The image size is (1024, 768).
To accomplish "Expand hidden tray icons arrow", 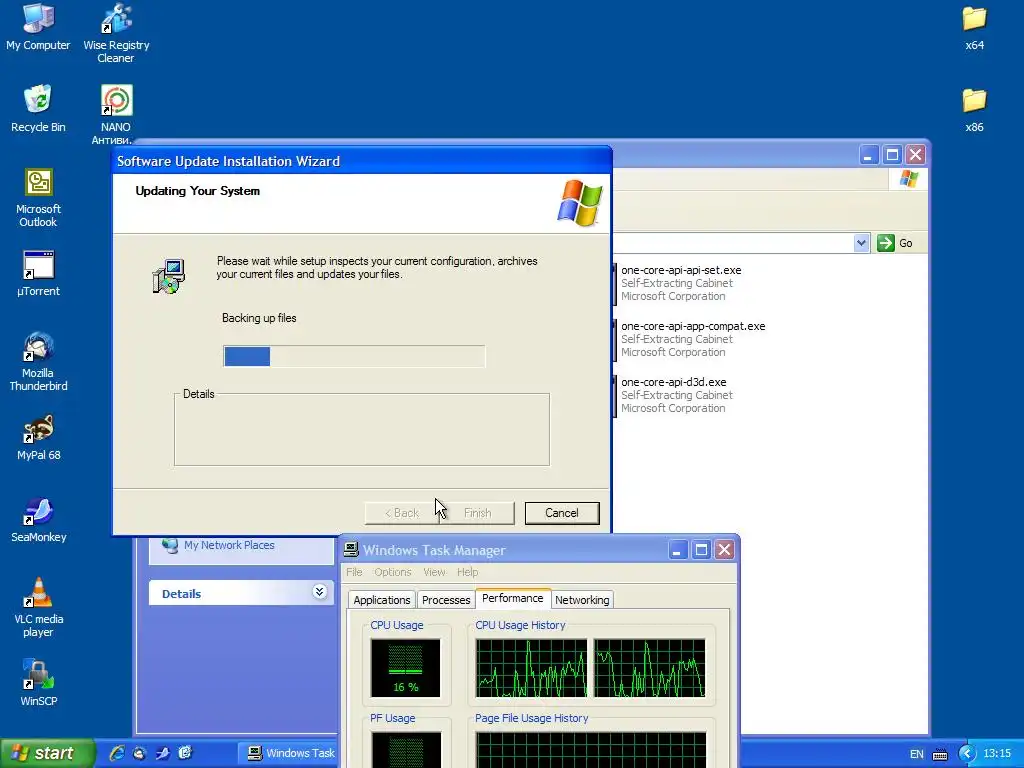I will pos(967,754).
